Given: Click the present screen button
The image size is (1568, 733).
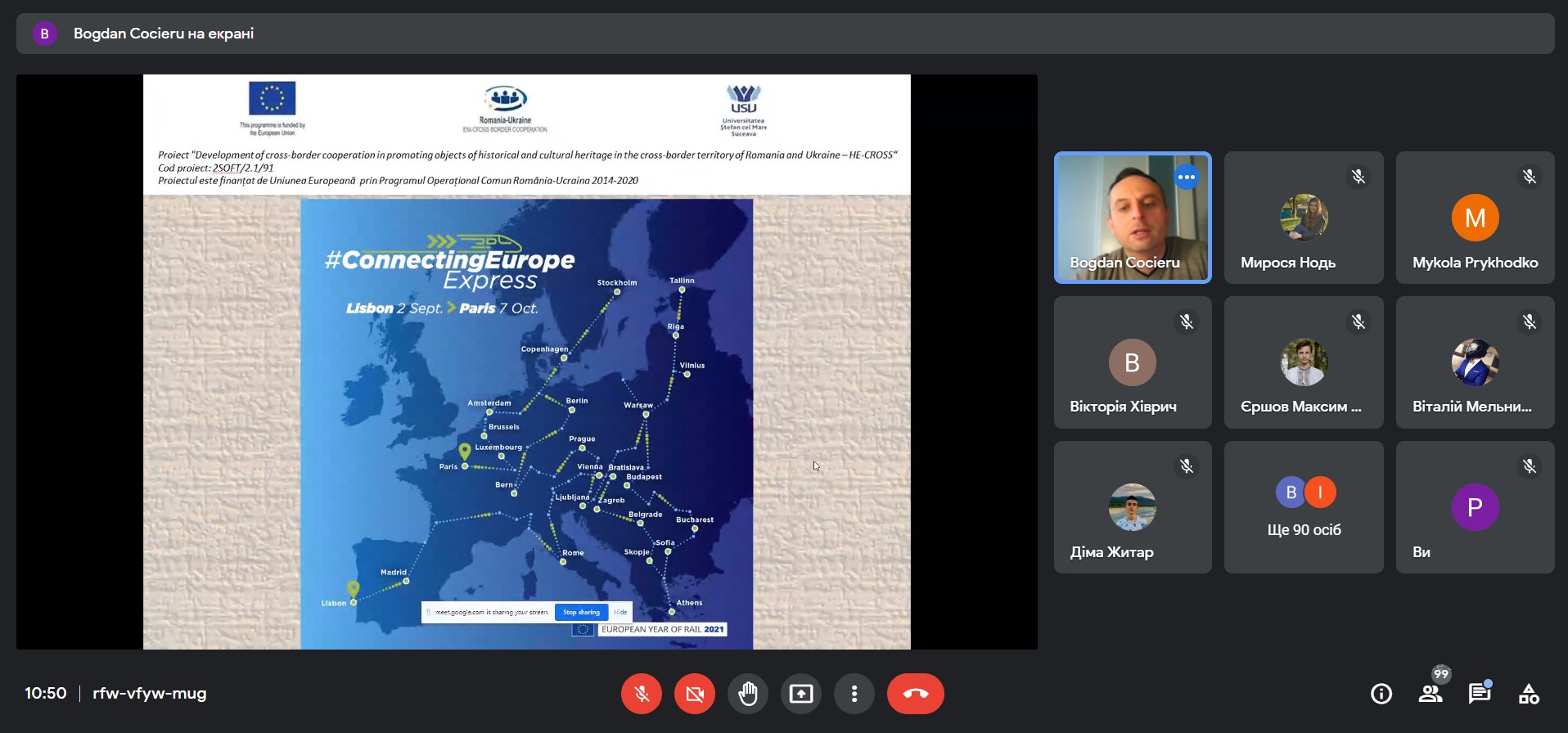Looking at the screenshot, I should pos(801,694).
